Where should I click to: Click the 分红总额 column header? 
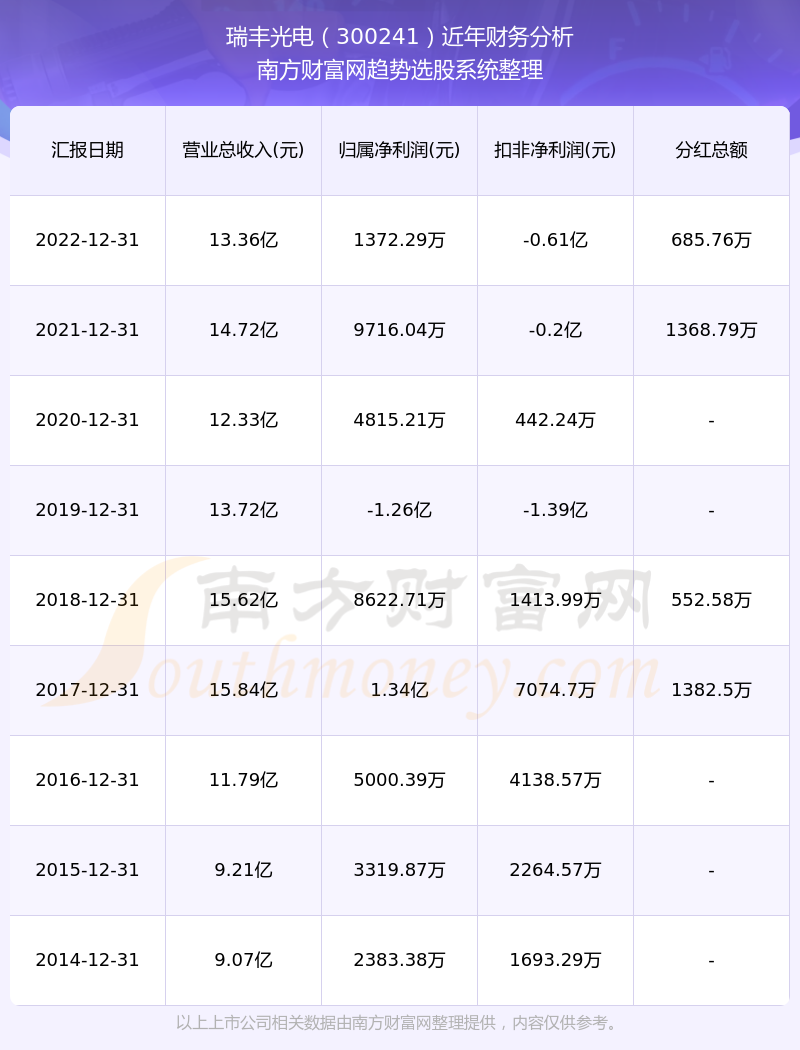(x=712, y=151)
